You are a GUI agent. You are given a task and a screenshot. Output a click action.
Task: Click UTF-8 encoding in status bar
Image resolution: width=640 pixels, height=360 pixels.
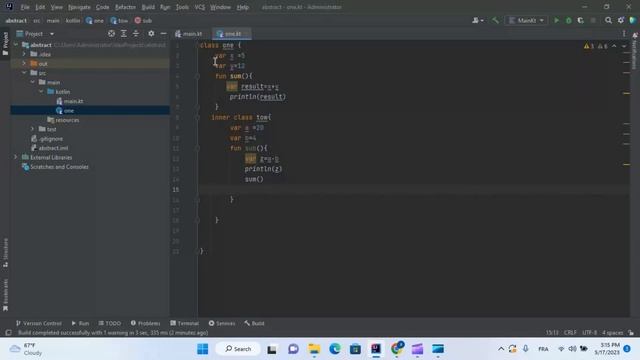[589, 333]
